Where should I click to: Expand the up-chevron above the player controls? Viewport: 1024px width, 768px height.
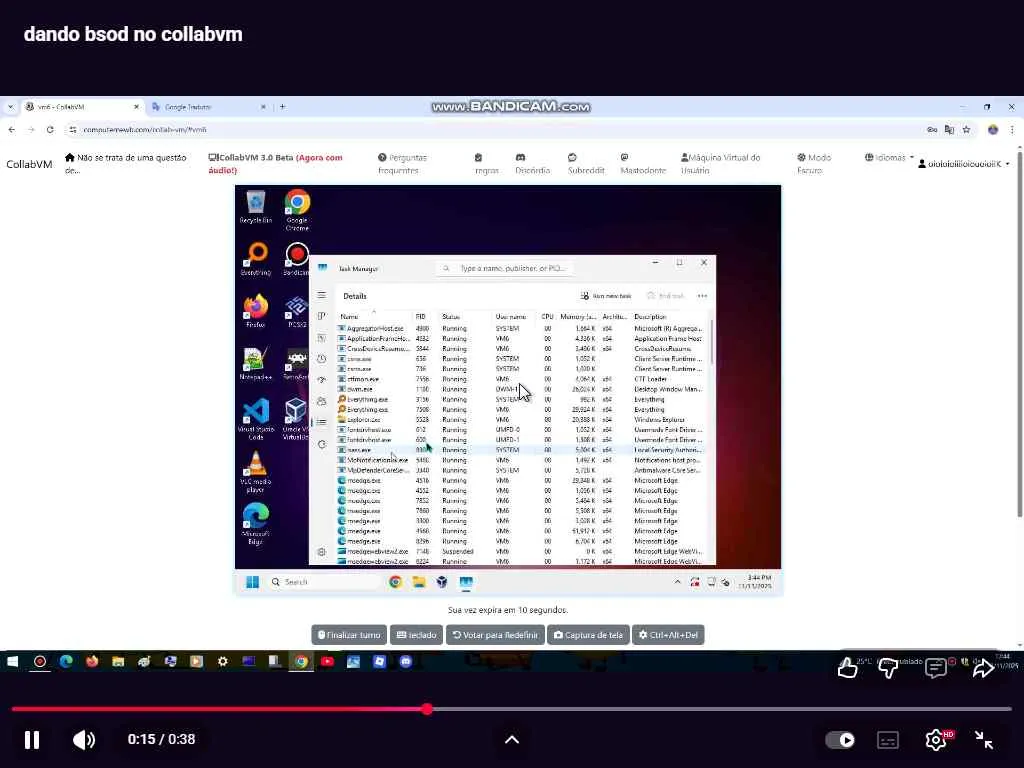coord(512,739)
